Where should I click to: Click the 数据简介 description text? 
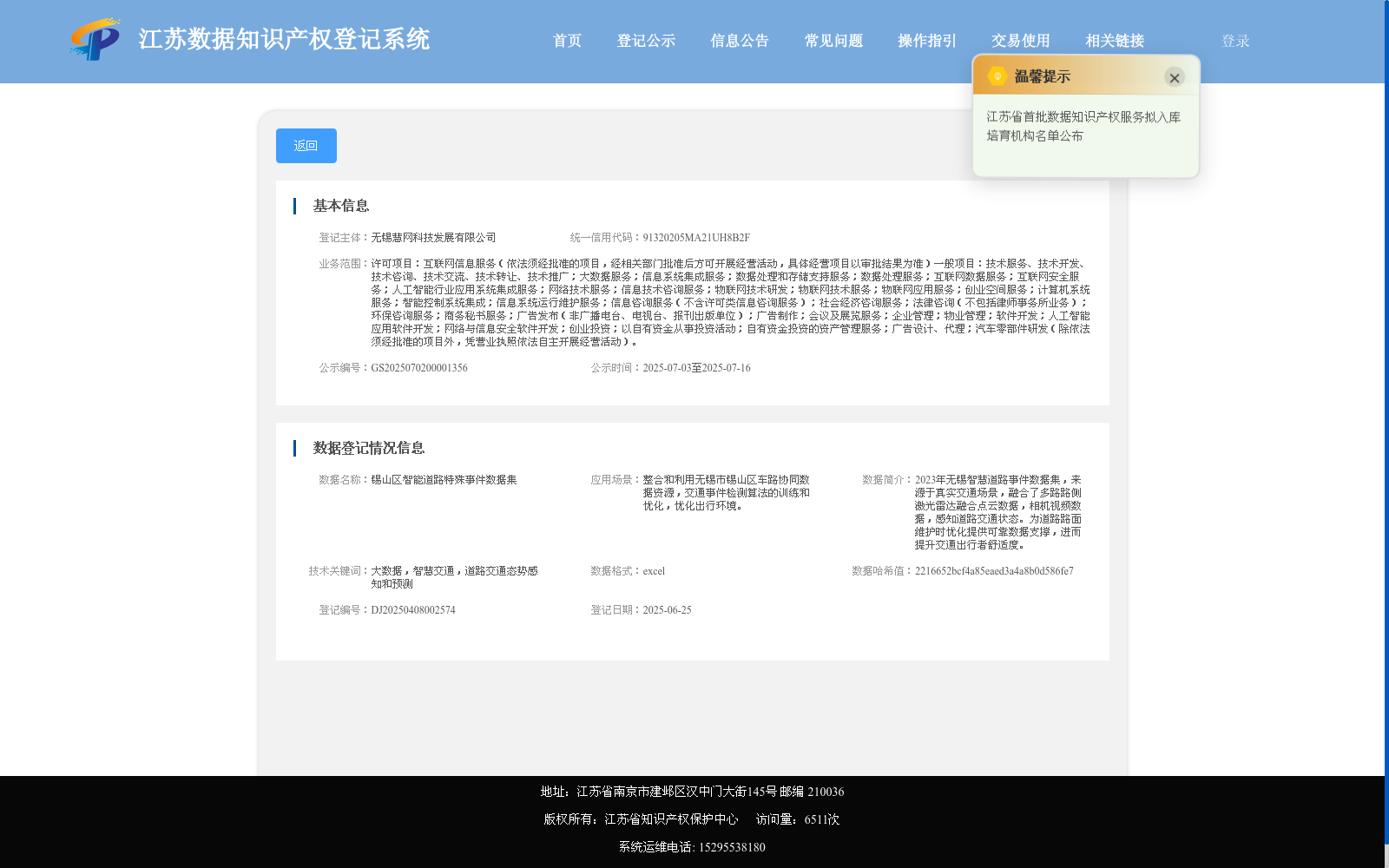click(x=997, y=512)
